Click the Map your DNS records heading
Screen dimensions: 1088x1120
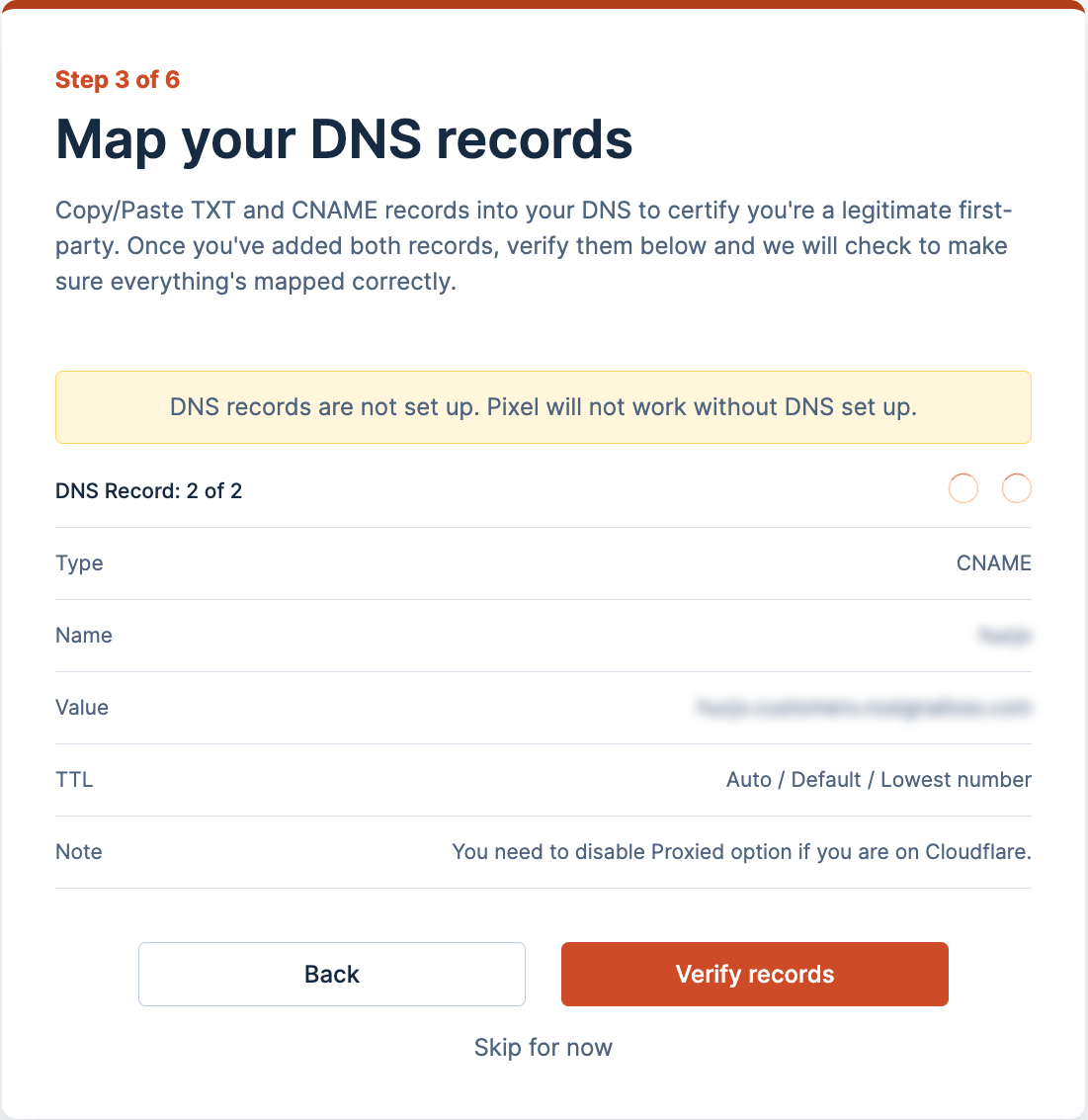(x=344, y=139)
